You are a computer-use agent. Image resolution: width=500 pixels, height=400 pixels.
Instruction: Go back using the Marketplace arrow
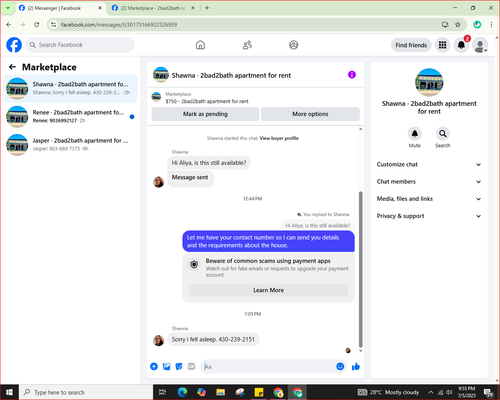12,67
